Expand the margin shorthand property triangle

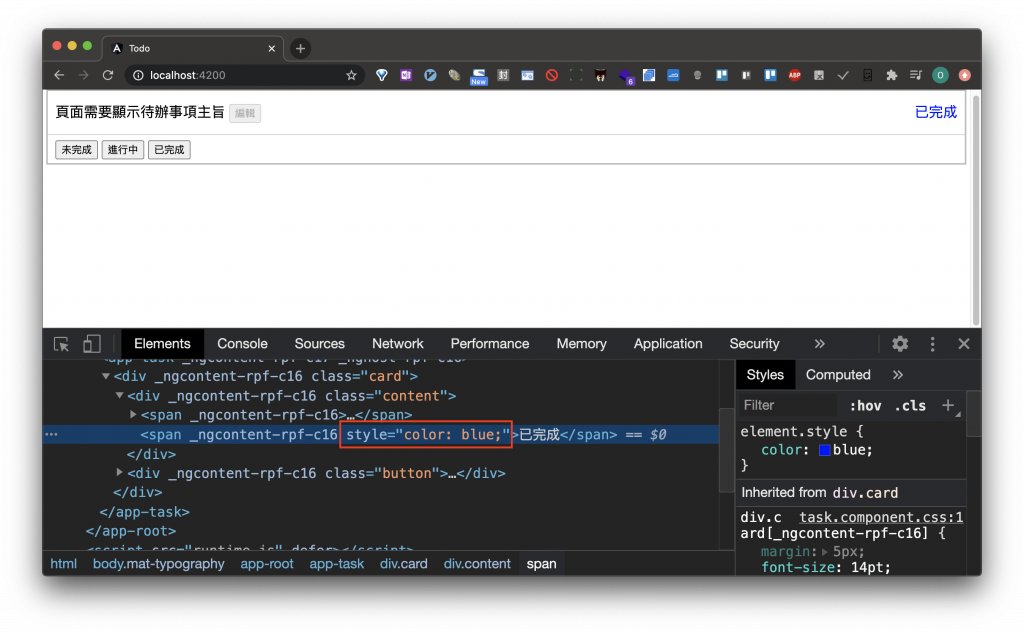(825, 552)
